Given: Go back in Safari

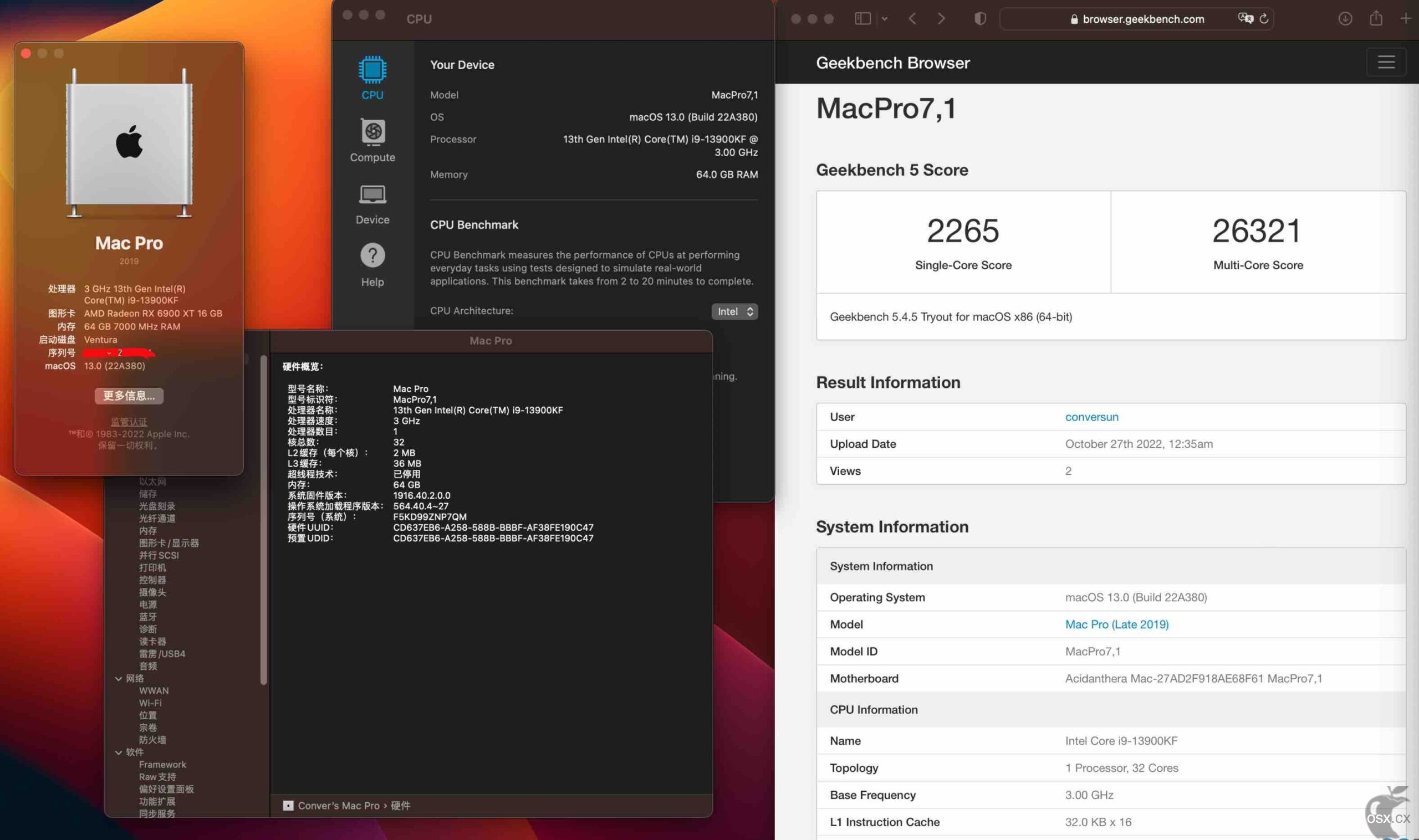Looking at the screenshot, I should (x=912, y=19).
